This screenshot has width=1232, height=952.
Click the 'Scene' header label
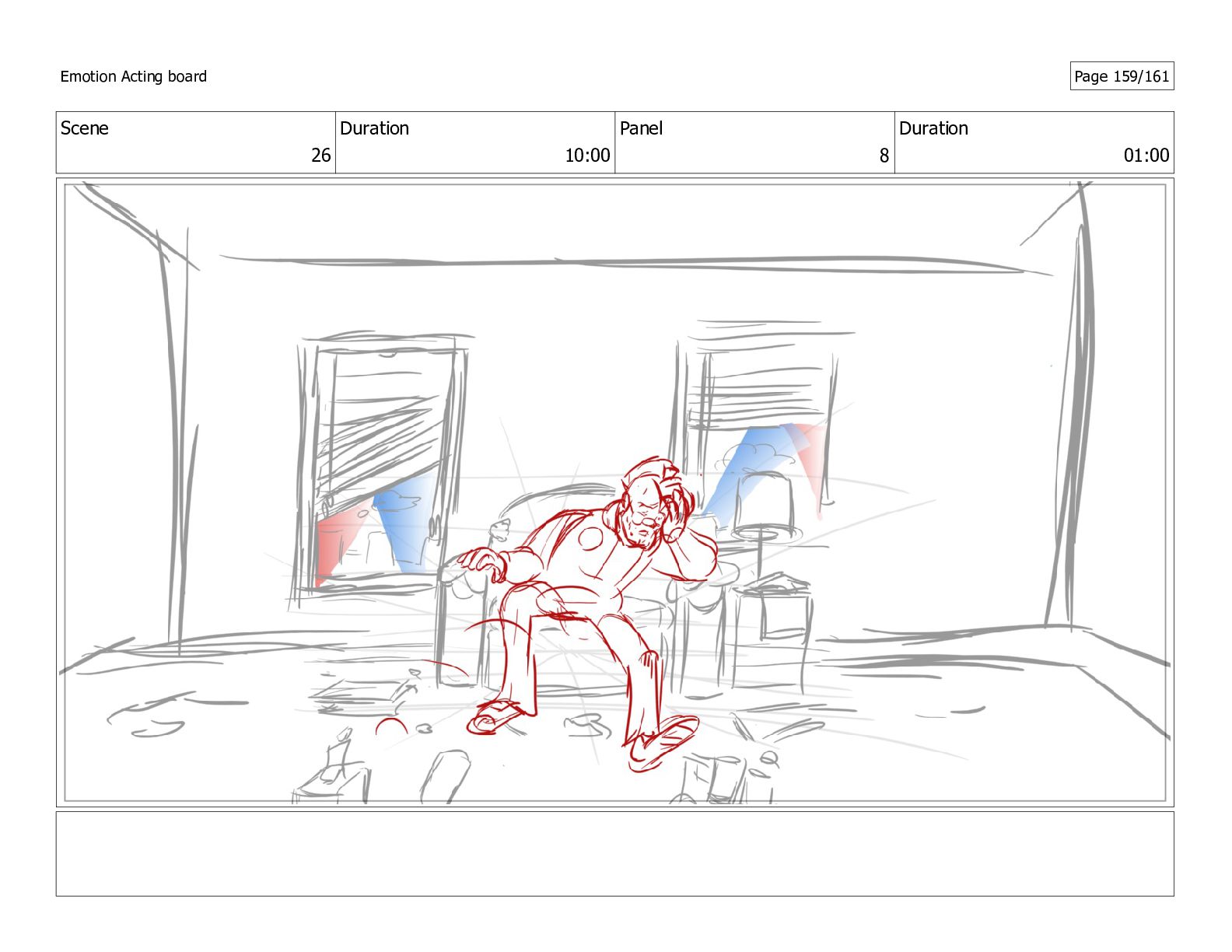coord(85,128)
